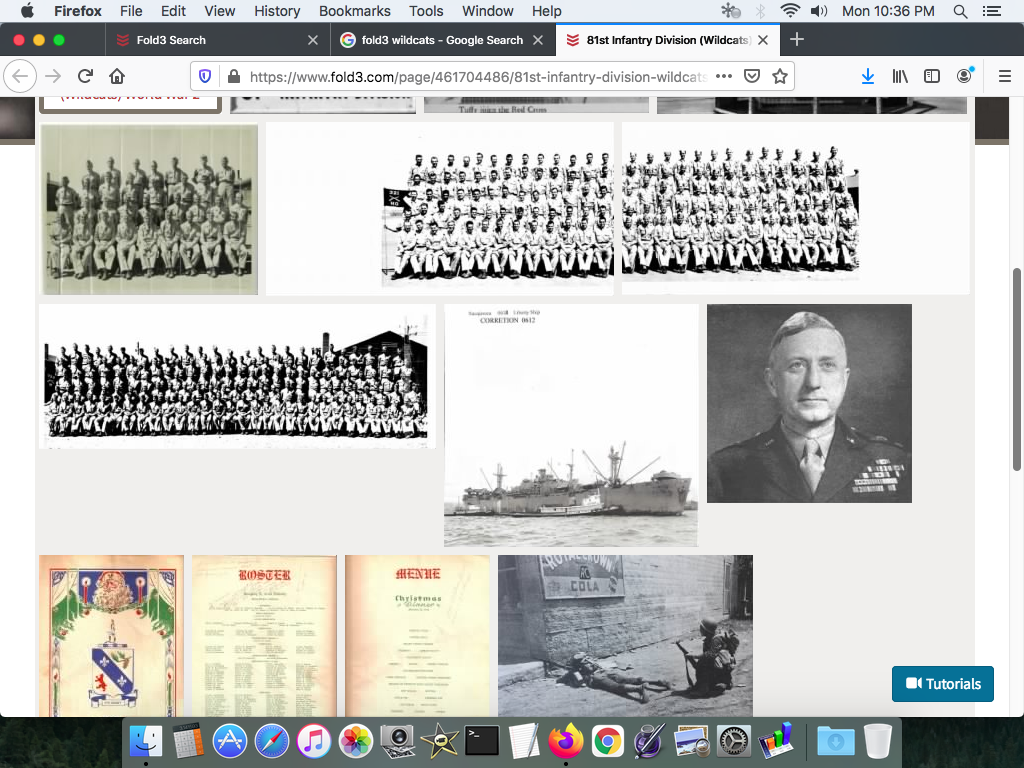
Task: Bookmark this page with the star icon
Action: tap(780, 76)
